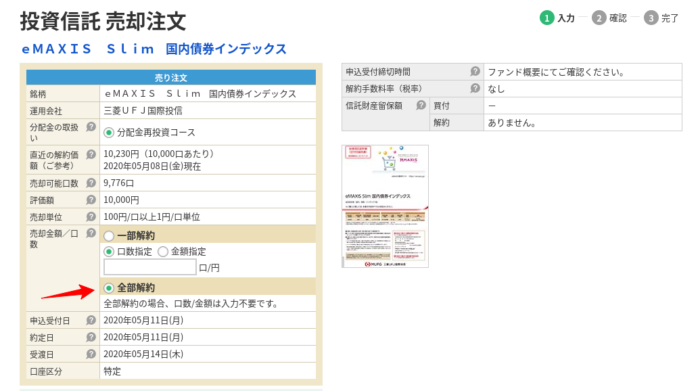Click step 3 完了 indicator
This screenshot has width=700, height=391.
pos(661,18)
